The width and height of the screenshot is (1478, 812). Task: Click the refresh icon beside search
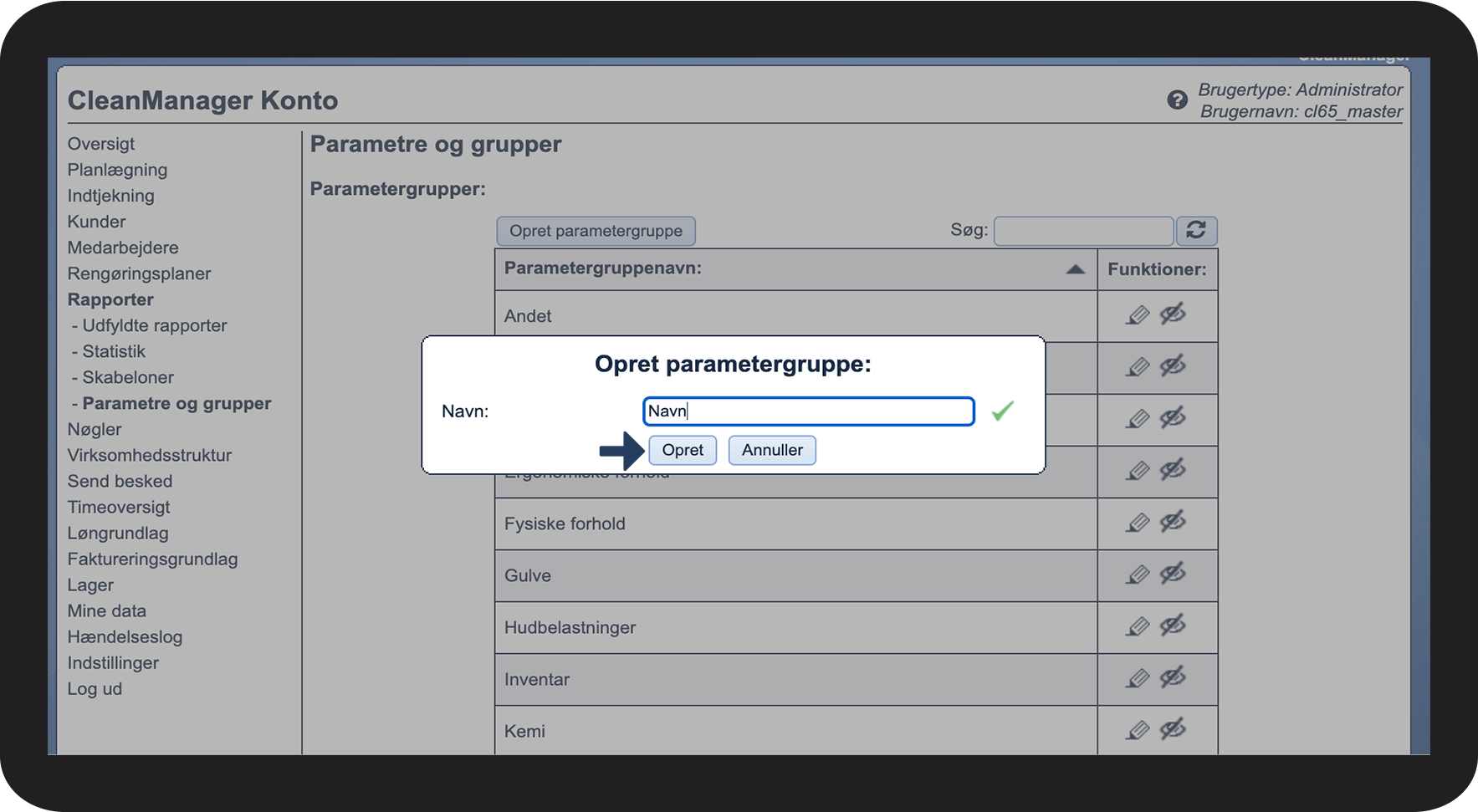tap(1196, 231)
